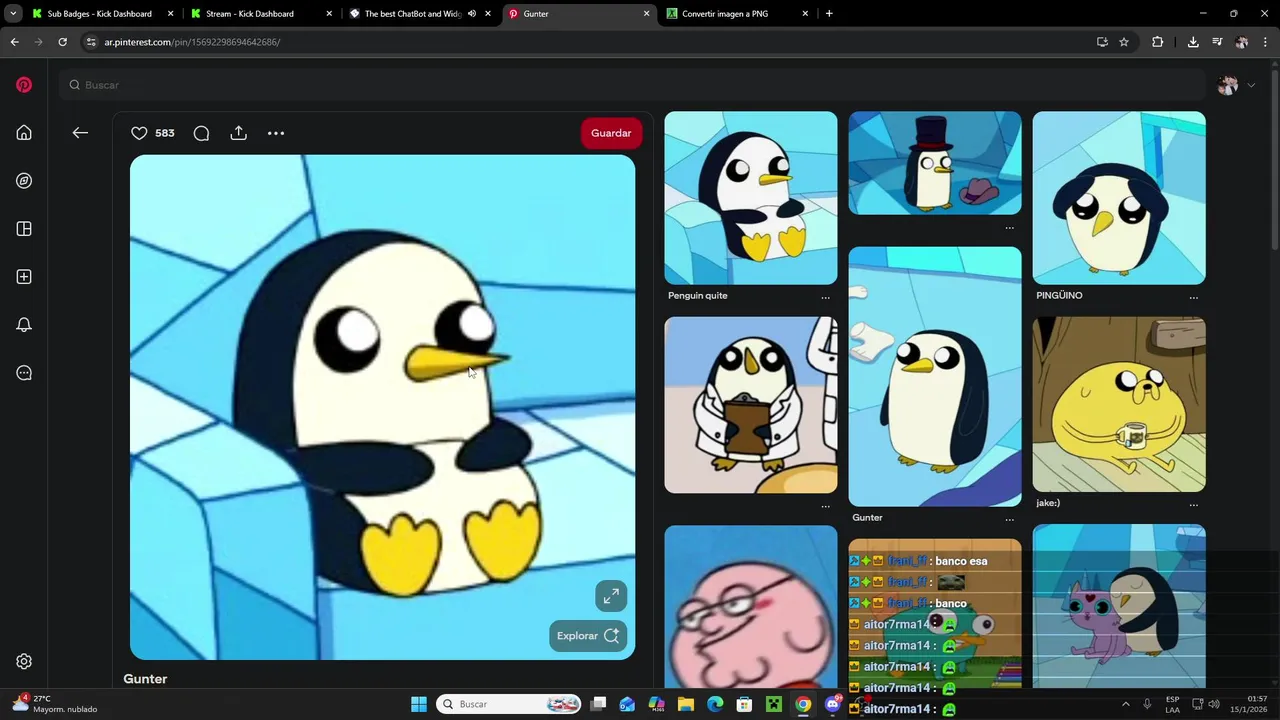Open Chrome menu three dots

[x=1266, y=42]
